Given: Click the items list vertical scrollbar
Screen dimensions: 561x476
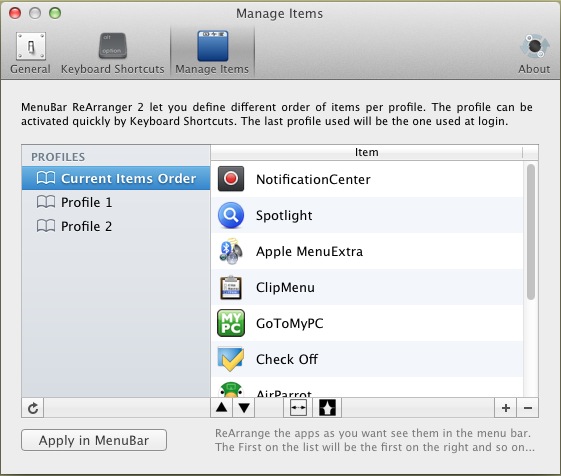Looking at the screenshot, I should click(531, 232).
